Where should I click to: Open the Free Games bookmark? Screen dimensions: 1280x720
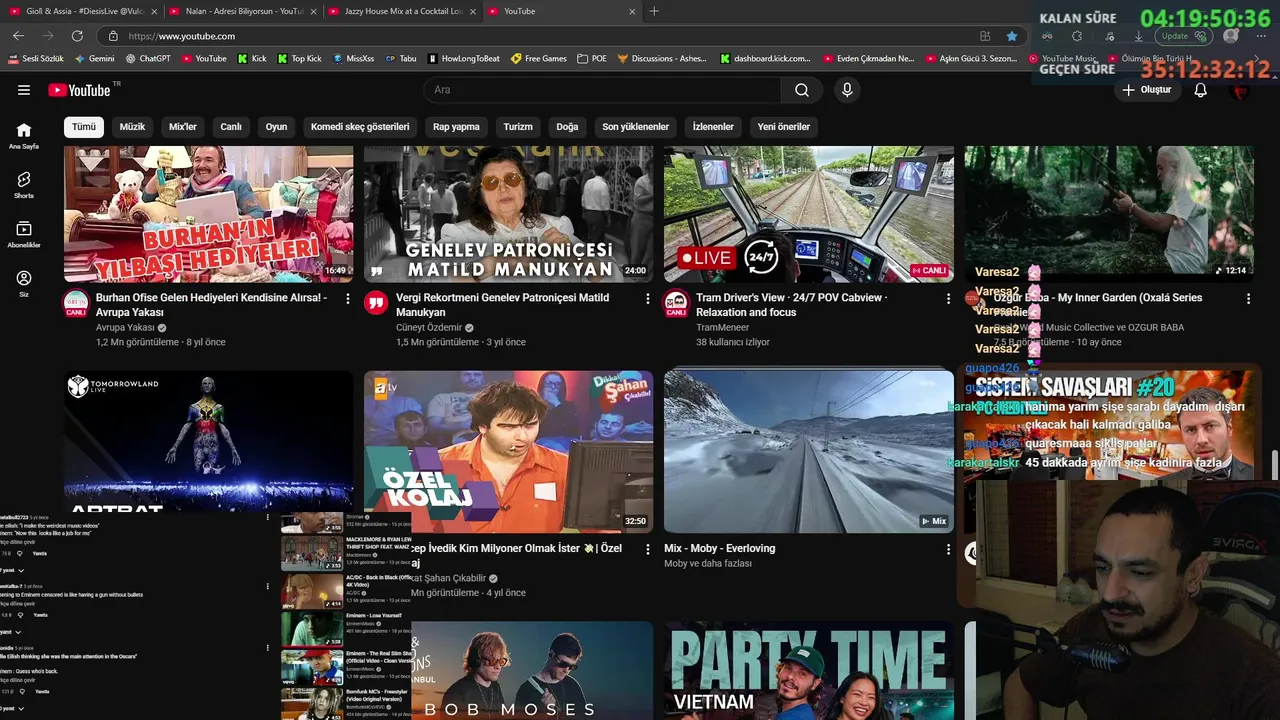(538, 59)
